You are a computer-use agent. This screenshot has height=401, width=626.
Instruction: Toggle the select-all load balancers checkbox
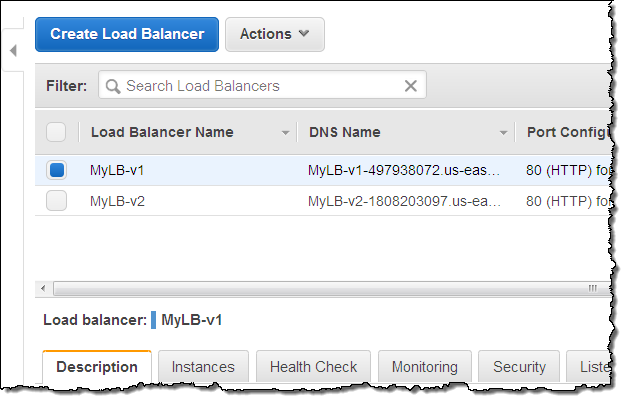(x=56, y=132)
